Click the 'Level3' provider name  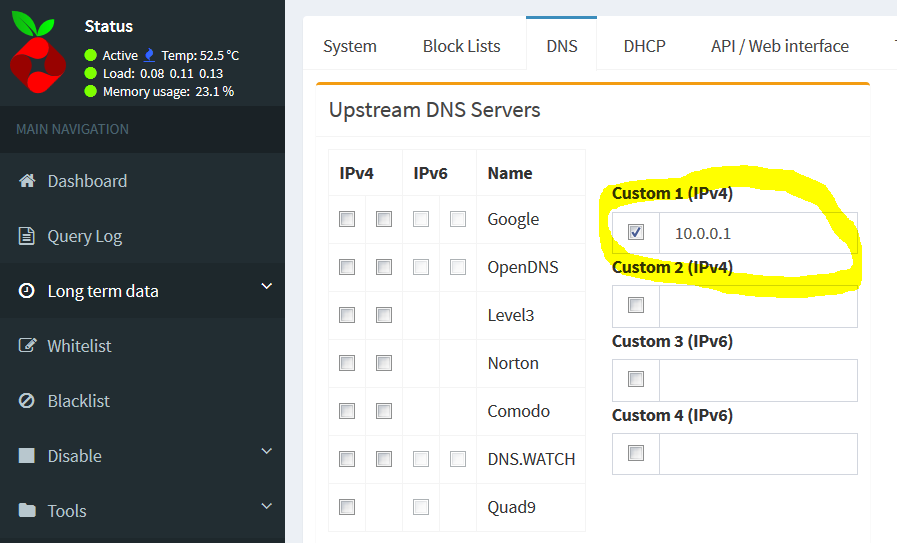tap(511, 315)
